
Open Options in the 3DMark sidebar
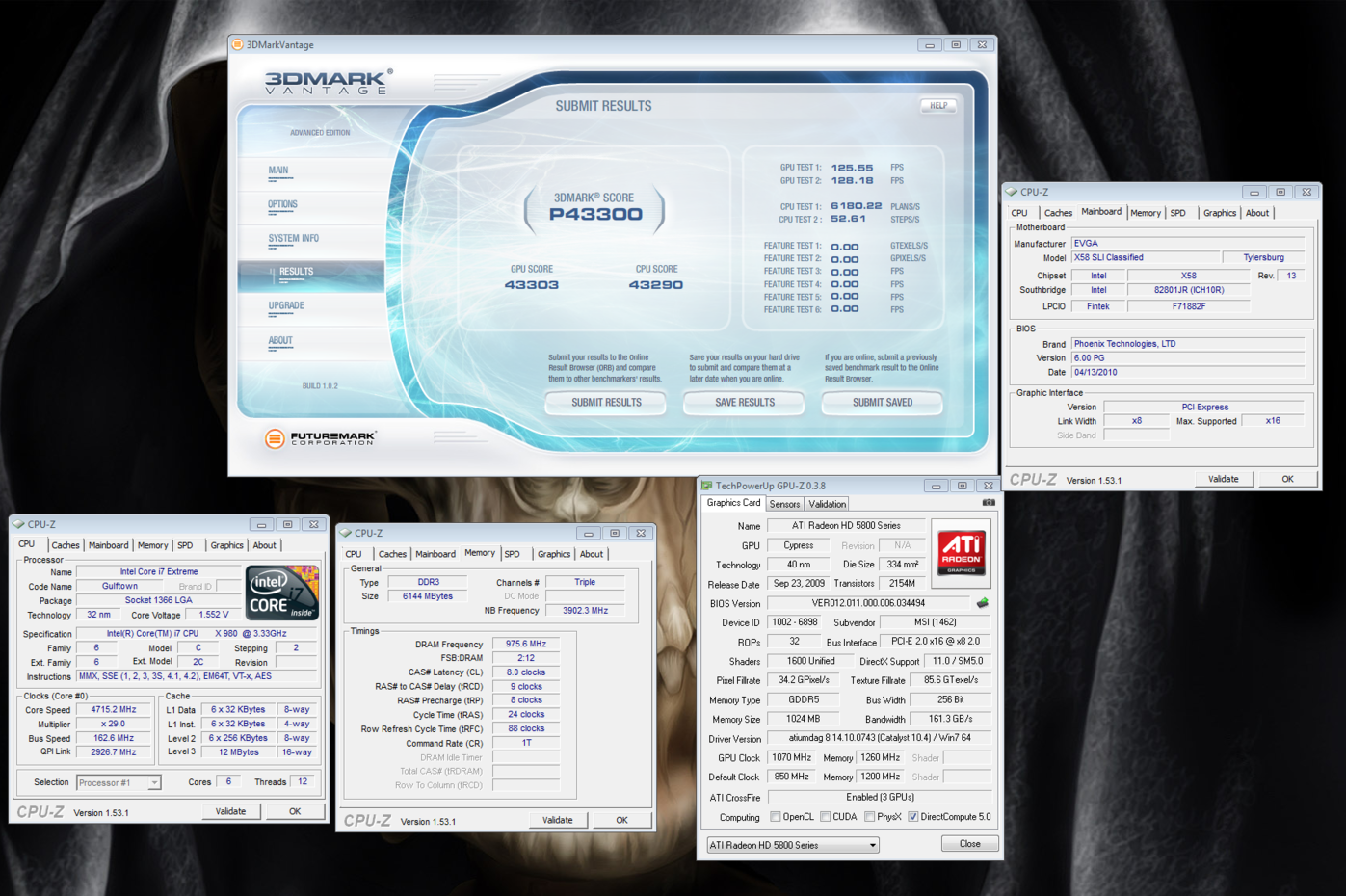[282, 204]
